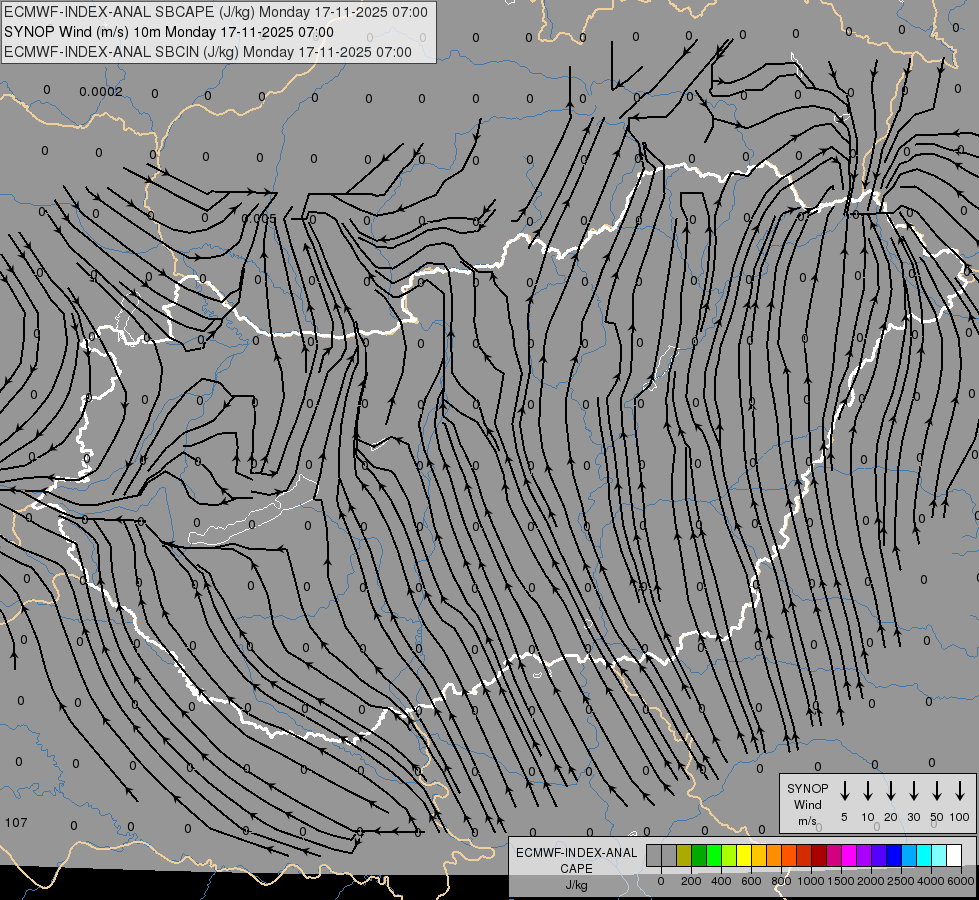The height and width of the screenshot is (900, 979).
Task: Click the 0.0002 value on the map
Action: point(101,92)
